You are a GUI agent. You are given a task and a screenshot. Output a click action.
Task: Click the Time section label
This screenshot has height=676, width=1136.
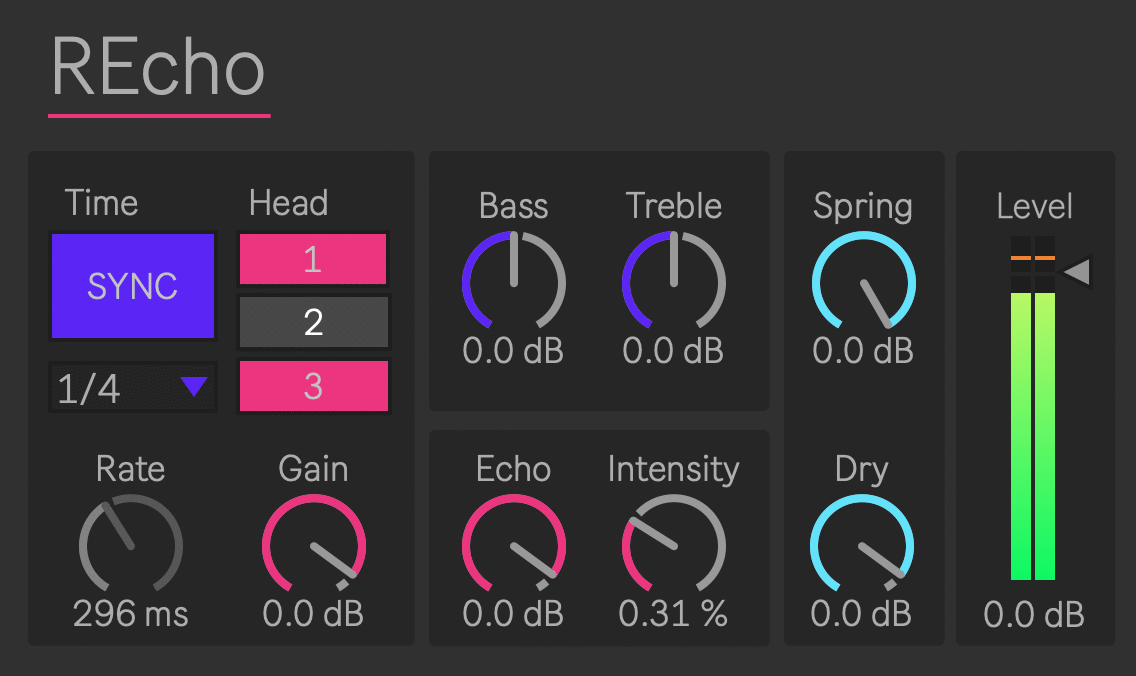(x=101, y=203)
